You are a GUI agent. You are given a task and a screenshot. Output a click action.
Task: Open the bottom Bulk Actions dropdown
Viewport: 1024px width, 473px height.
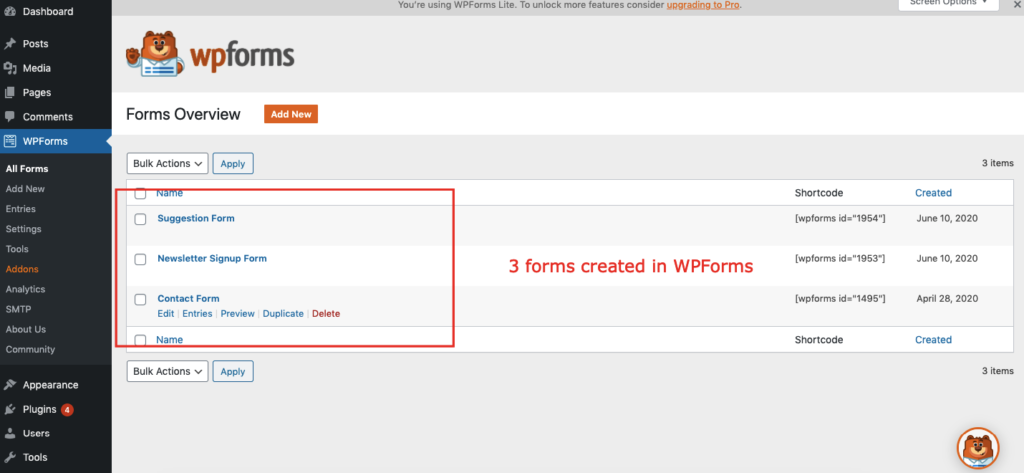167,371
